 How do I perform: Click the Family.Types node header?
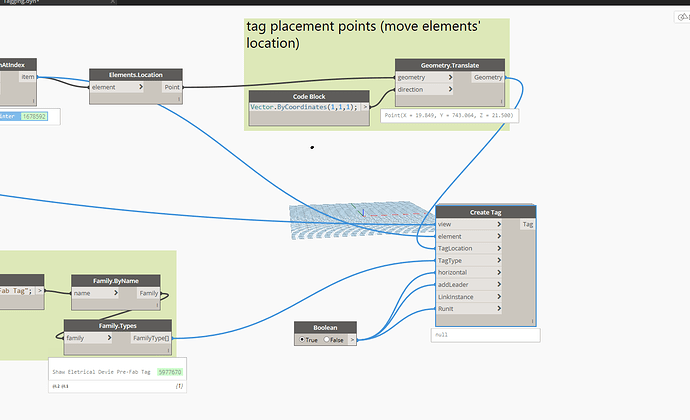coord(117,326)
